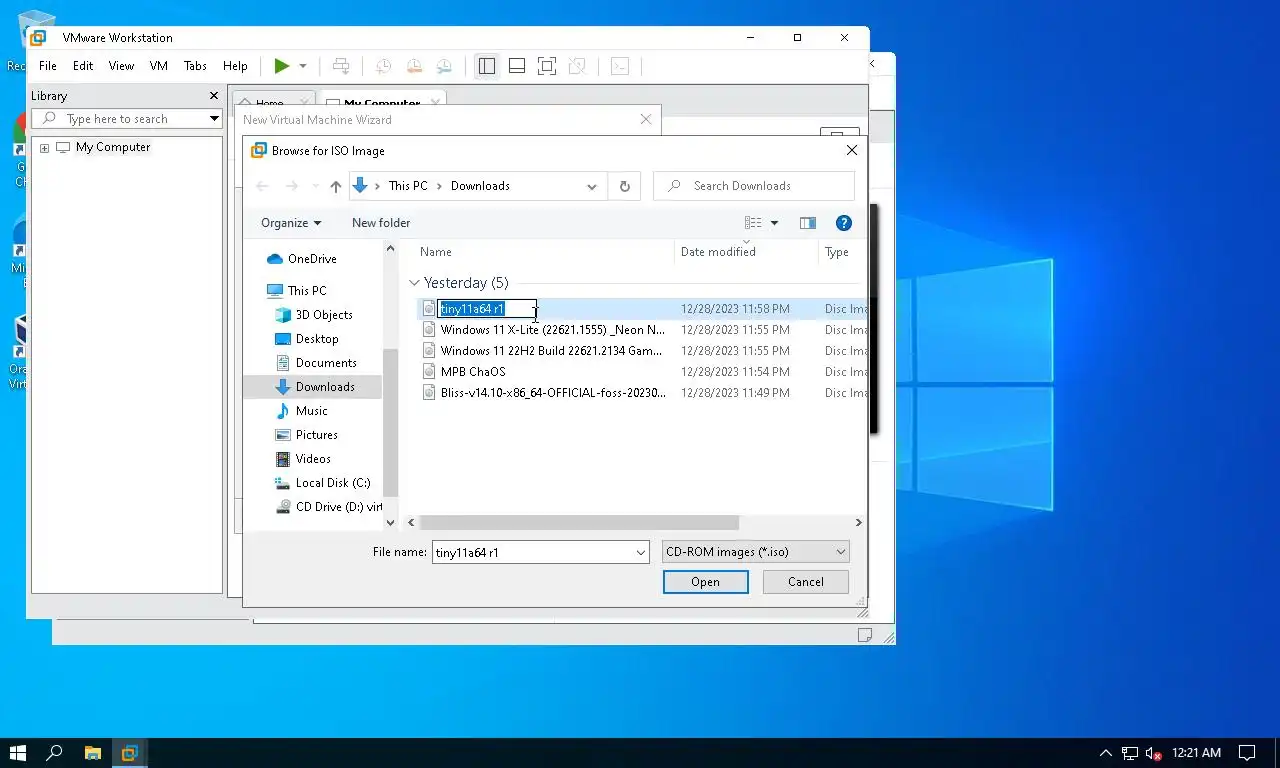This screenshot has height=768, width=1280.
Task: Open the Library search filter dropdown arrow
Action: pyautogui.click(x=214, y=119)
